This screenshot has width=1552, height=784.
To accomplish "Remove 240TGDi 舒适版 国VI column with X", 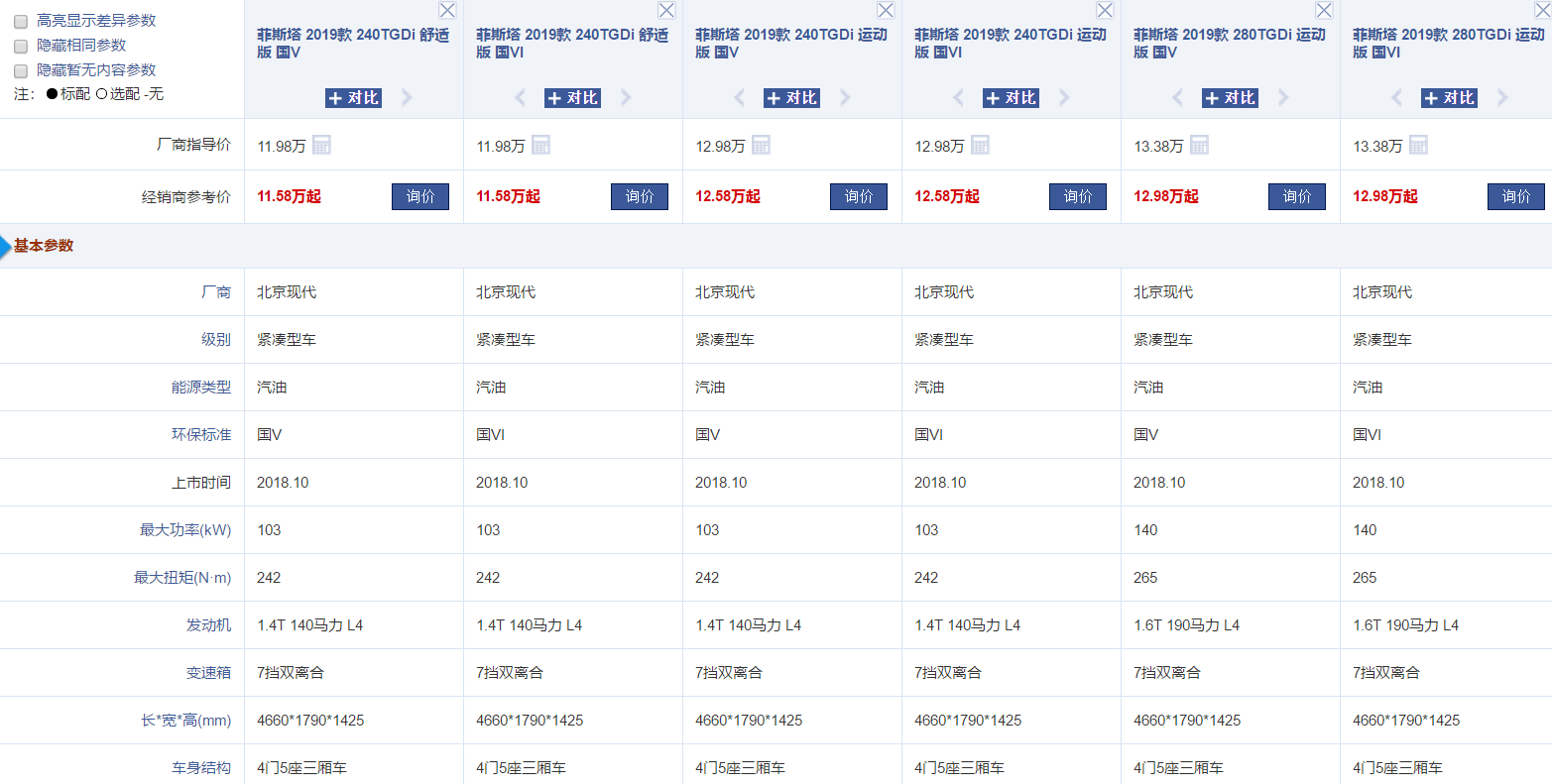I will click(666, 10).
